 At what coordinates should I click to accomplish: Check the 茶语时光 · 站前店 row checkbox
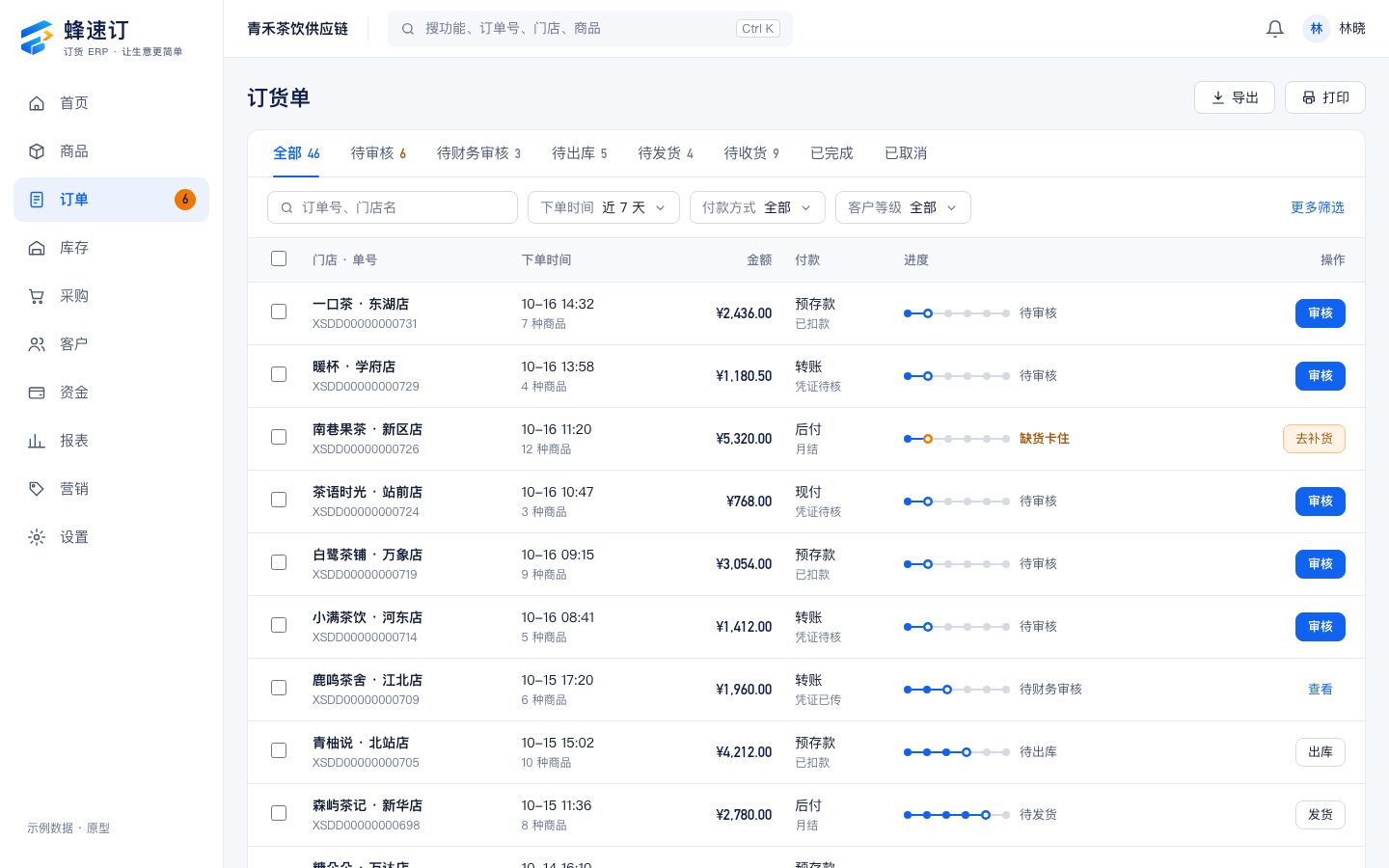coord(279,500)
